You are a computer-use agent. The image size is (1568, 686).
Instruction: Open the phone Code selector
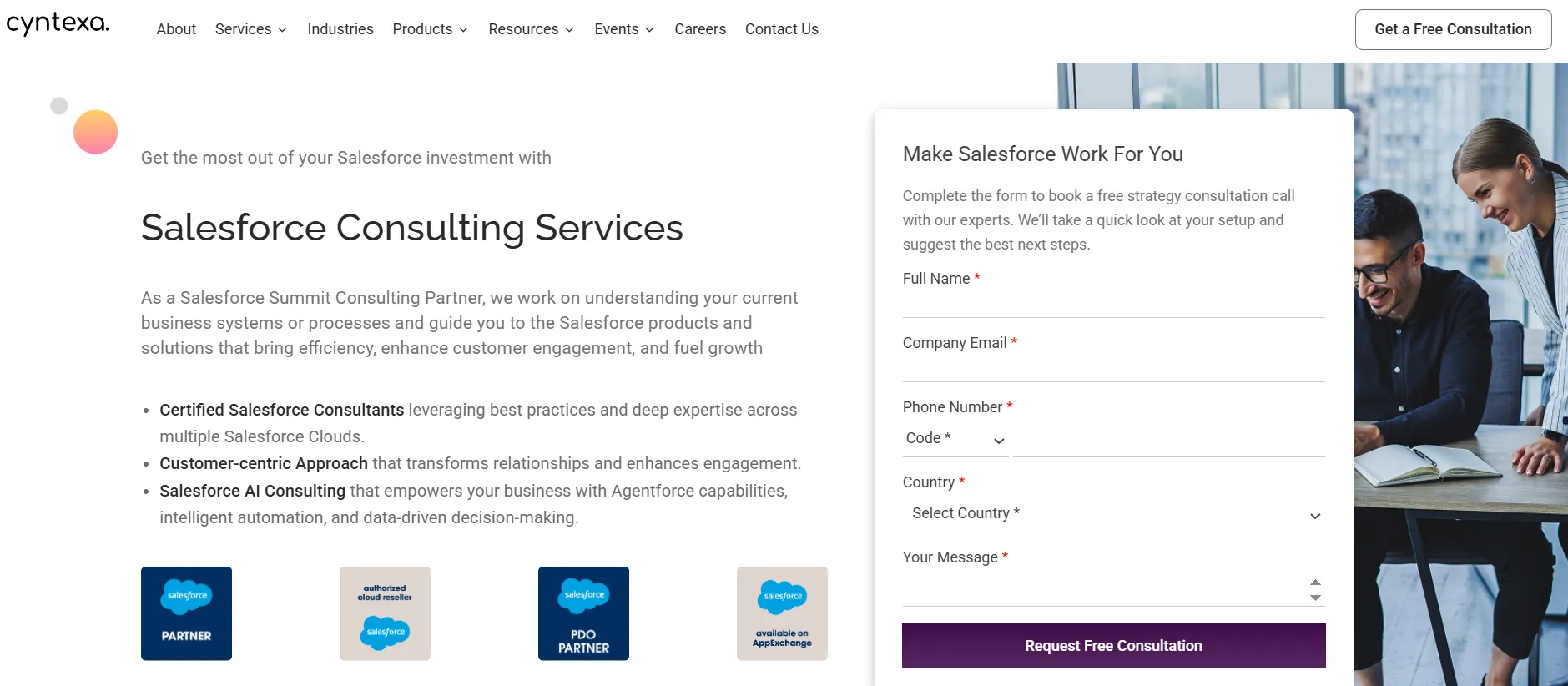955,439
